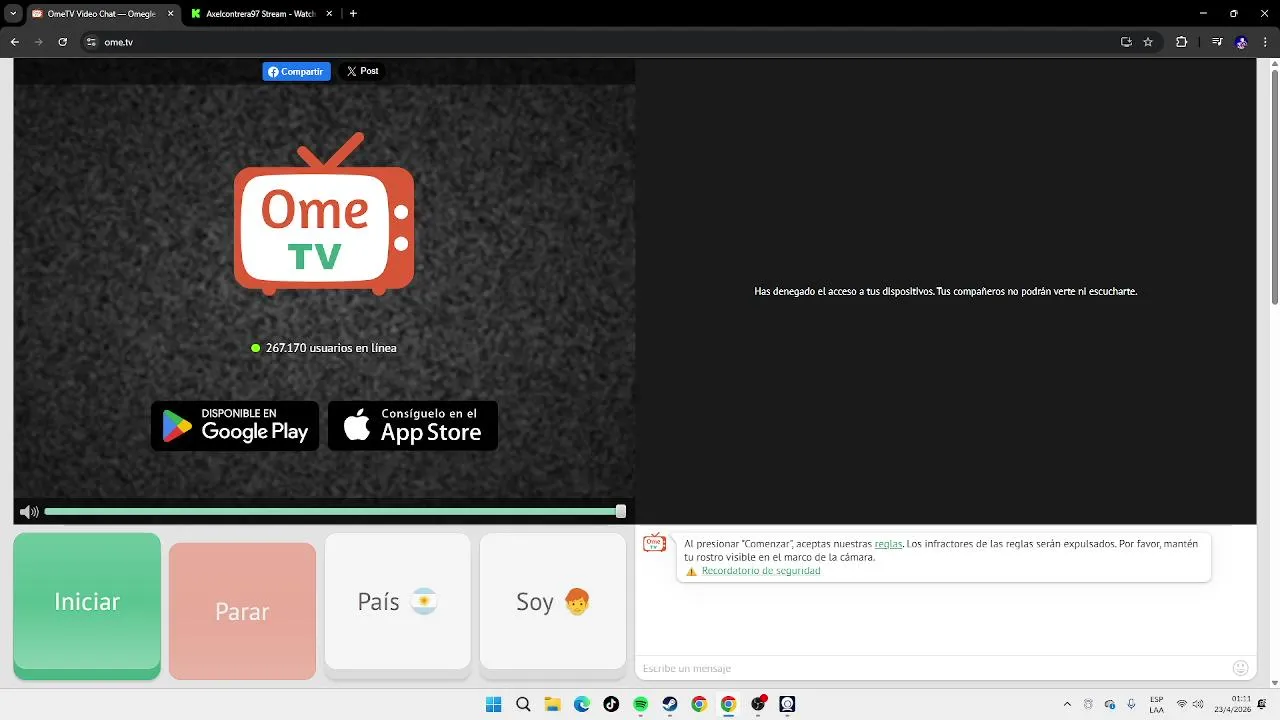Mute the volume with the speaker icon
Viewport: 1280px width, 720px height.
[29, 512]
